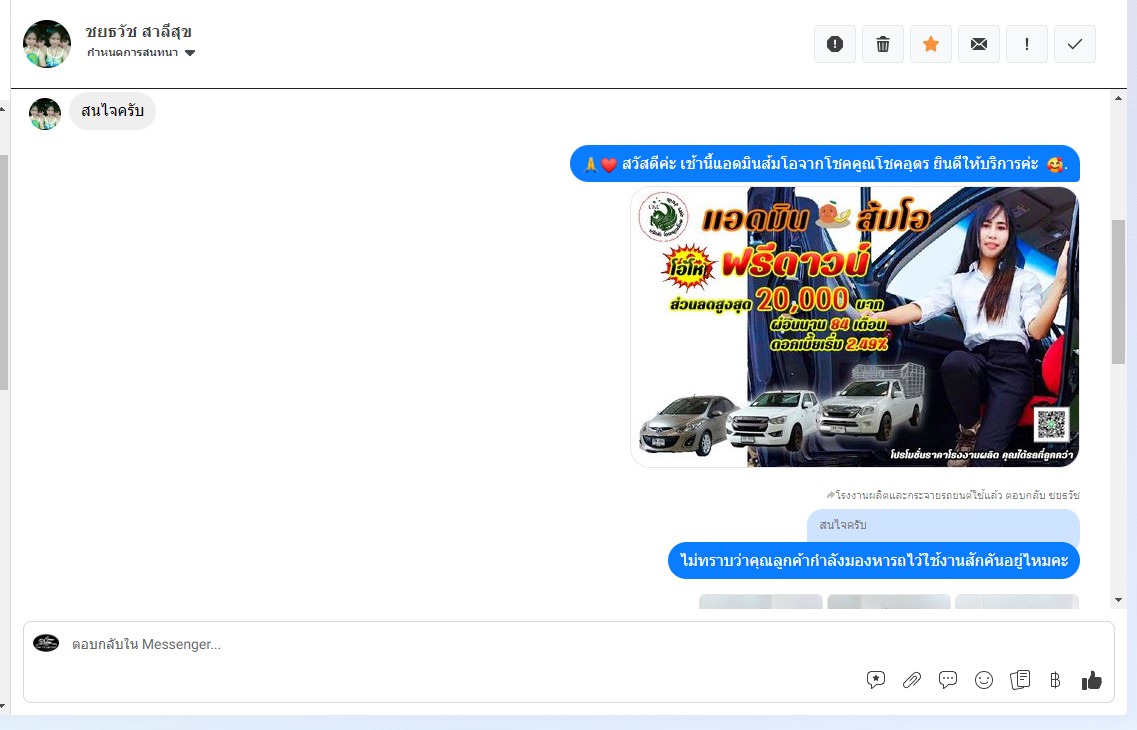
Task: Open speech bubble quick reply icon
Action: (948, 680)
